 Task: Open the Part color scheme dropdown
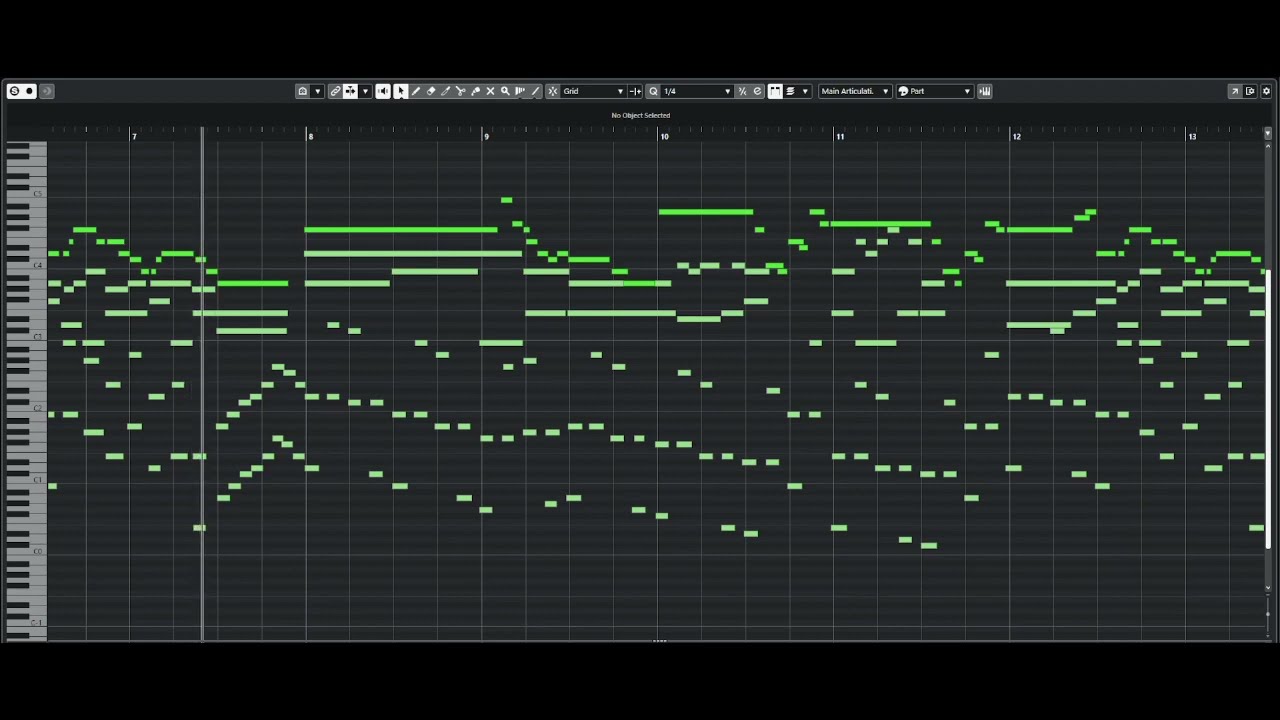[934, 91]
